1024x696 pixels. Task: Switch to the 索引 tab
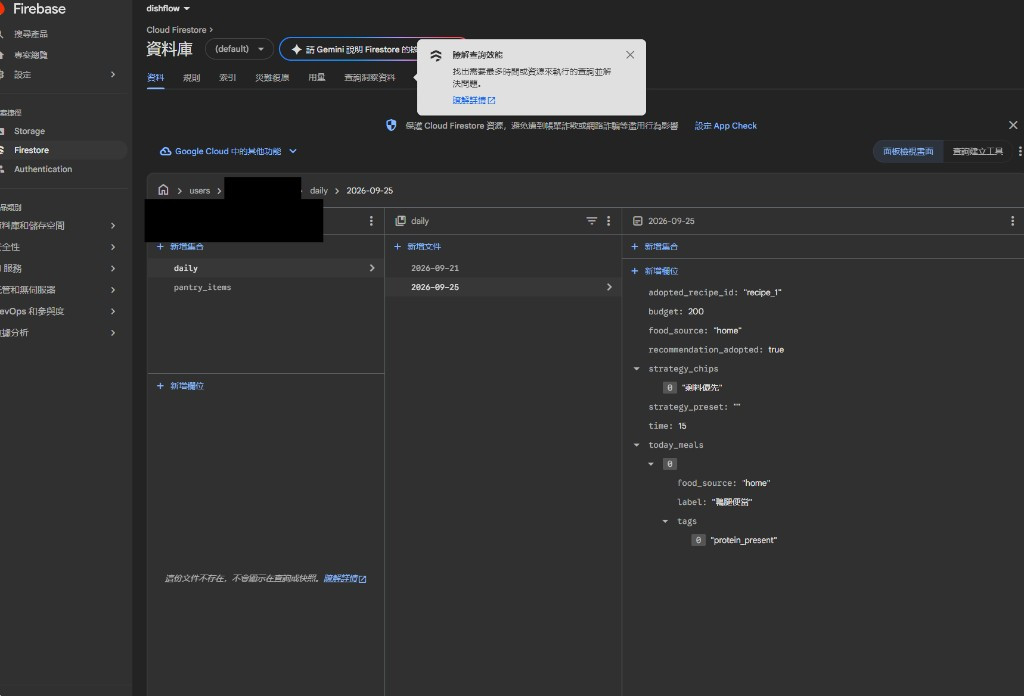227,78
